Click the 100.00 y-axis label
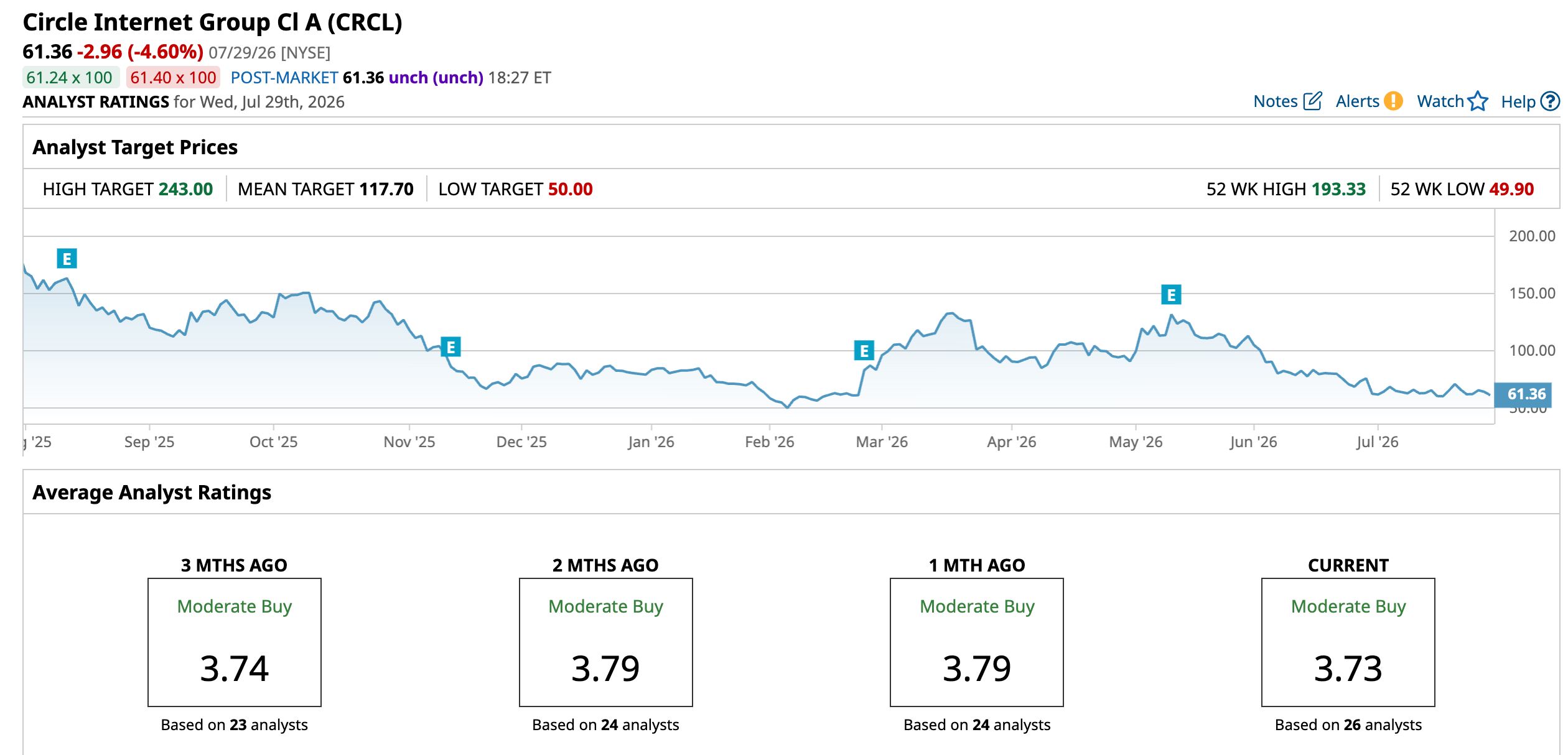Image resolution: width=1568 pixels, height=755 pixels. point(1532,351)
